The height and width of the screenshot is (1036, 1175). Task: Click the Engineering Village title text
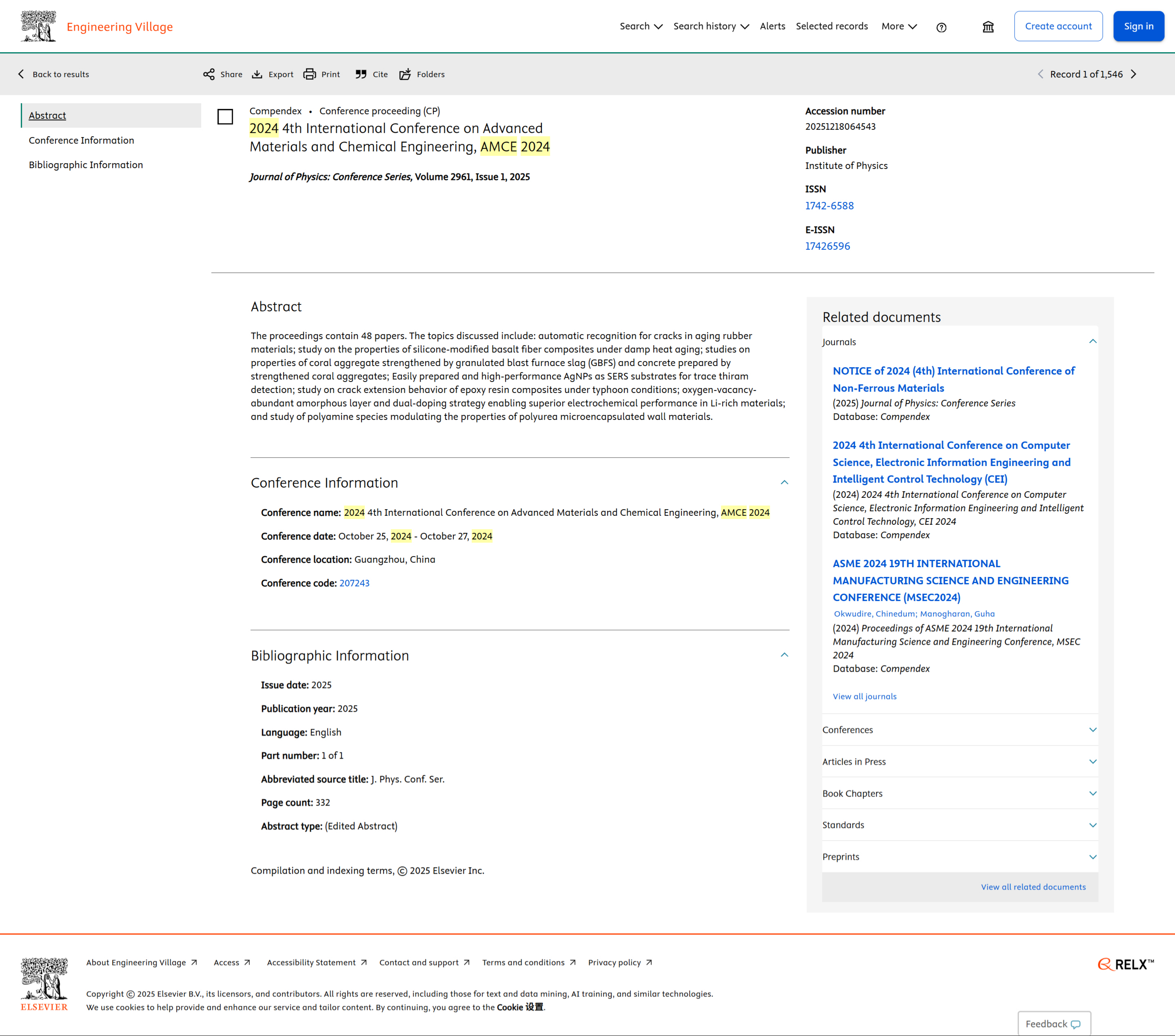(x=120, y=27)
